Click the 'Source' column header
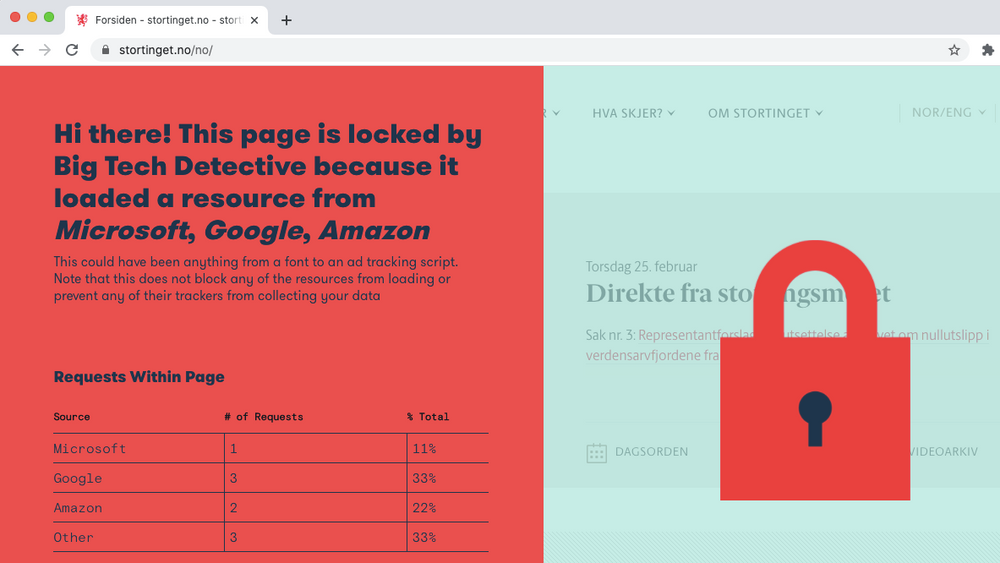Screen dimensions: 1000x563 (71, 416)
